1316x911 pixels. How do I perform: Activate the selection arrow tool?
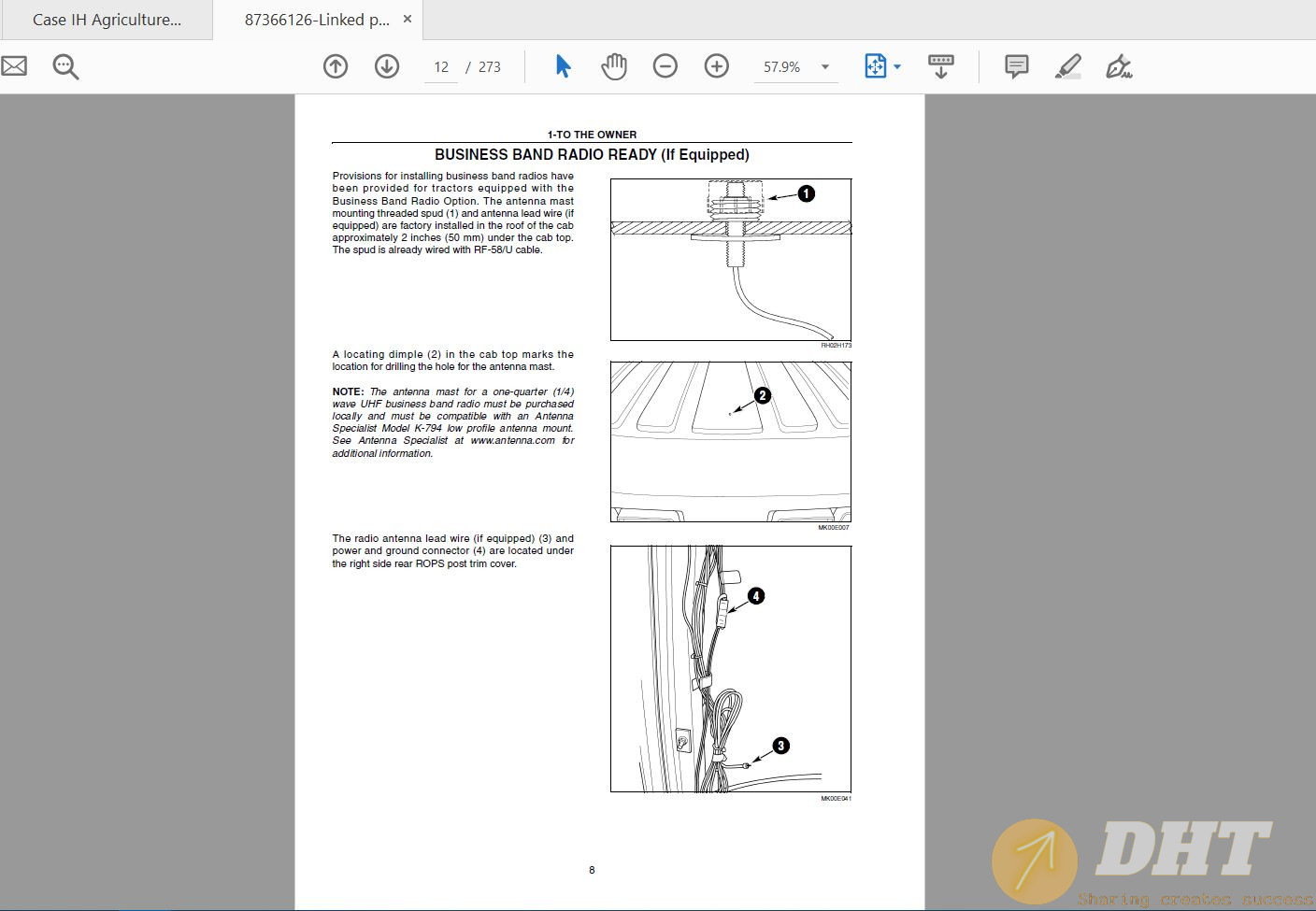[x=563, y=66]
